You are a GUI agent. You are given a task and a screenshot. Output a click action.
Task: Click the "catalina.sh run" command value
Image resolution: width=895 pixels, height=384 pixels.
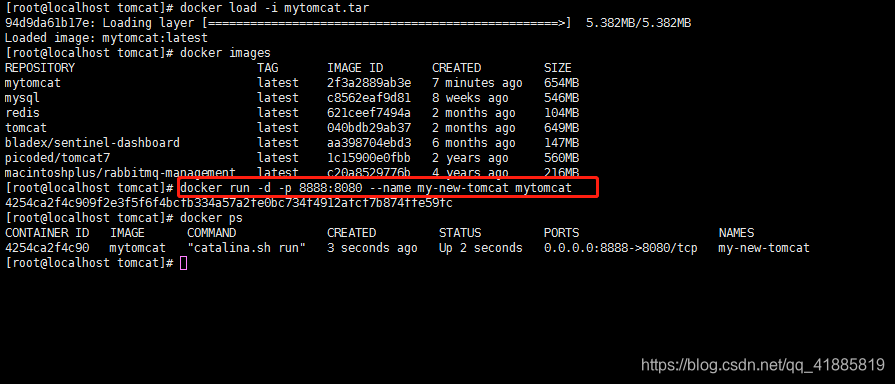[x=246, y=248]
